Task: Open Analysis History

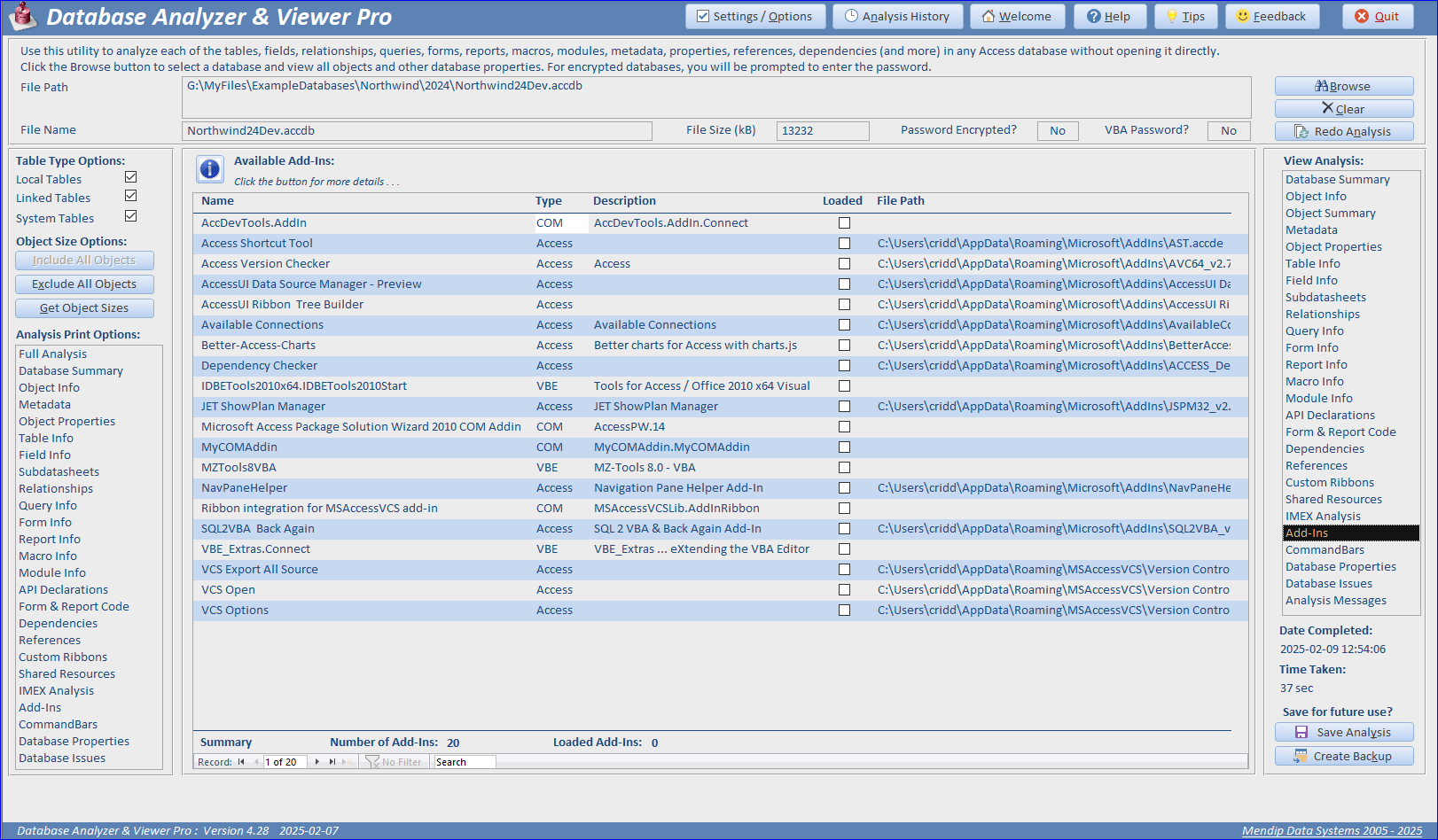Action: click(x=897, y=16)
